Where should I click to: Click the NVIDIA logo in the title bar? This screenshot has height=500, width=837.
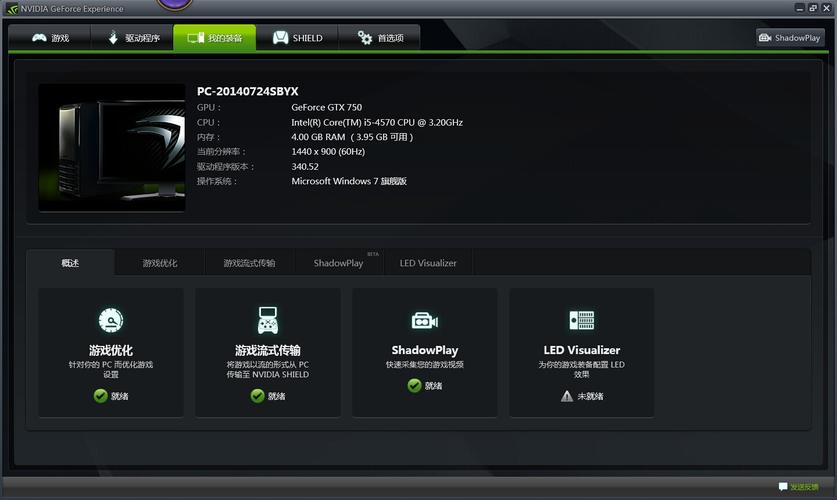(x=12, y=9)
